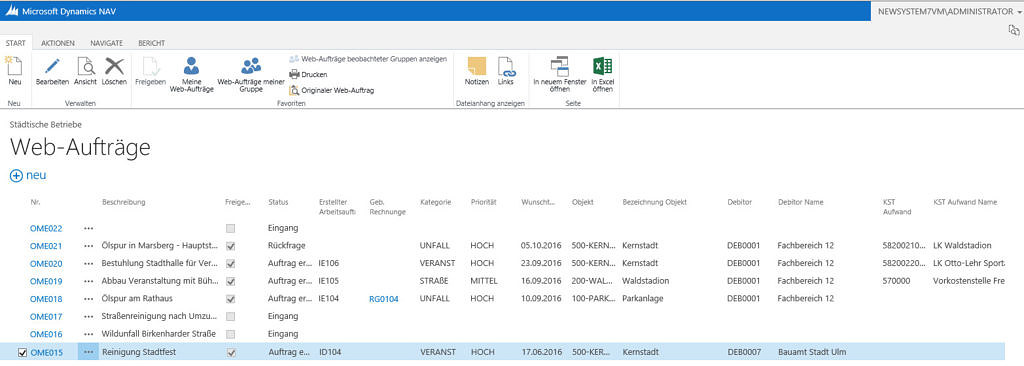Toggle Freigegeben checkbox for OME017
This screenshot has height=366, width=1024.
point(231,317)
